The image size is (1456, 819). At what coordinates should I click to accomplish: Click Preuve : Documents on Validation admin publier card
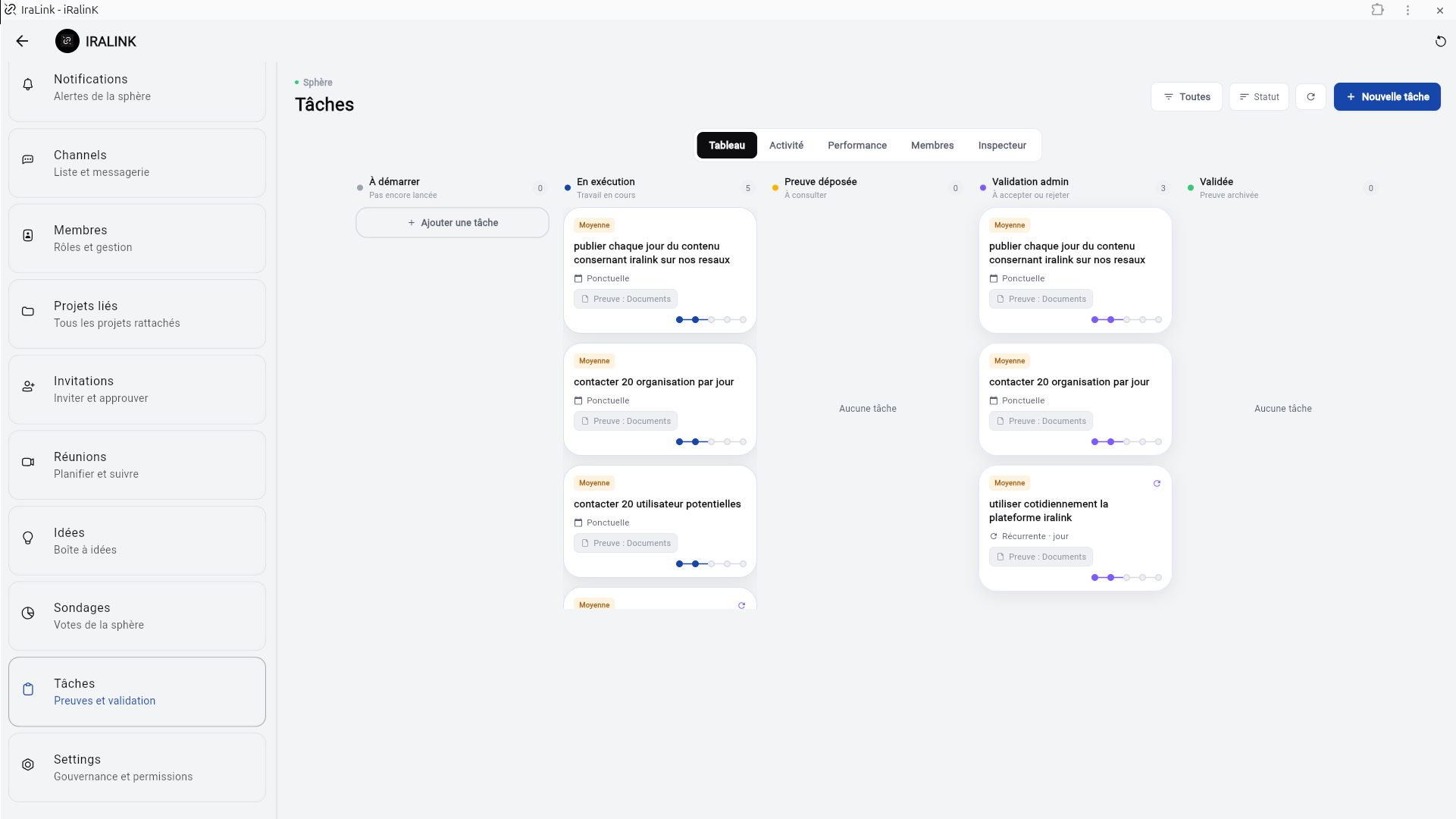[1041, 299]
